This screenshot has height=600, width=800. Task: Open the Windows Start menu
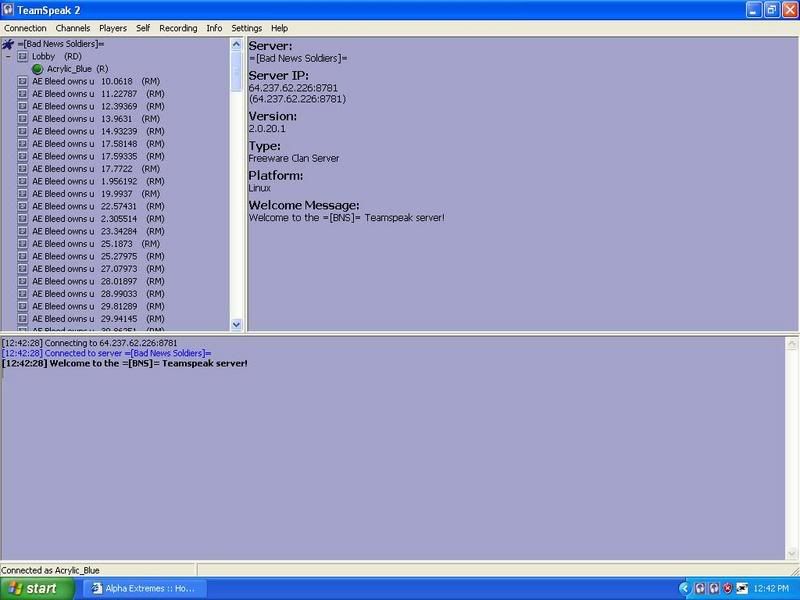tap(37, 589)
